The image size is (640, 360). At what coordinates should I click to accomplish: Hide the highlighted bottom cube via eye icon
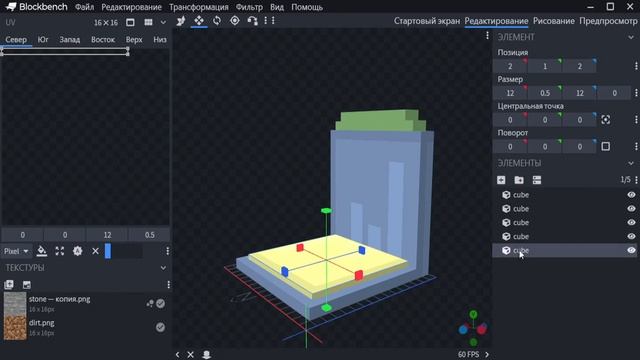(x=631, y=250)
